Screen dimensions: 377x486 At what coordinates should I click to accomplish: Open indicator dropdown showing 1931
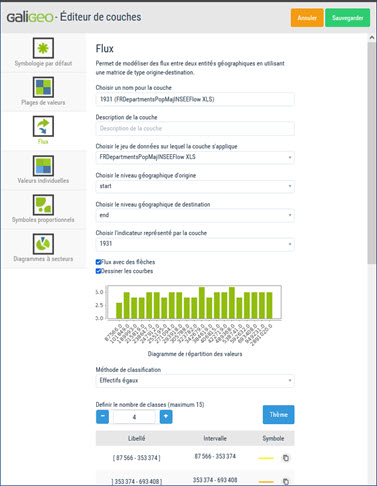[x=195, y=244]
